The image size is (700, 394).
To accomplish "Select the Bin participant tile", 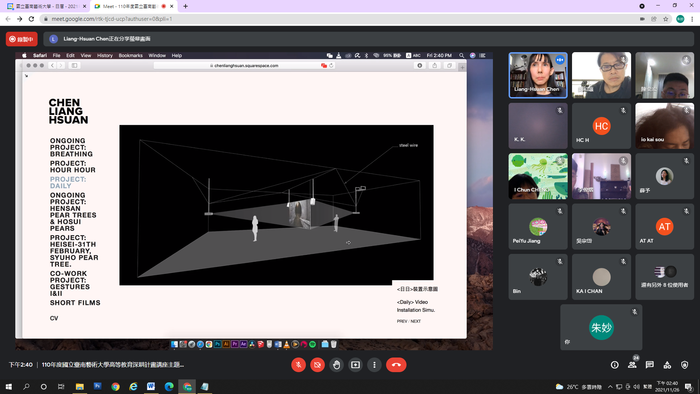I will [538, 277].
